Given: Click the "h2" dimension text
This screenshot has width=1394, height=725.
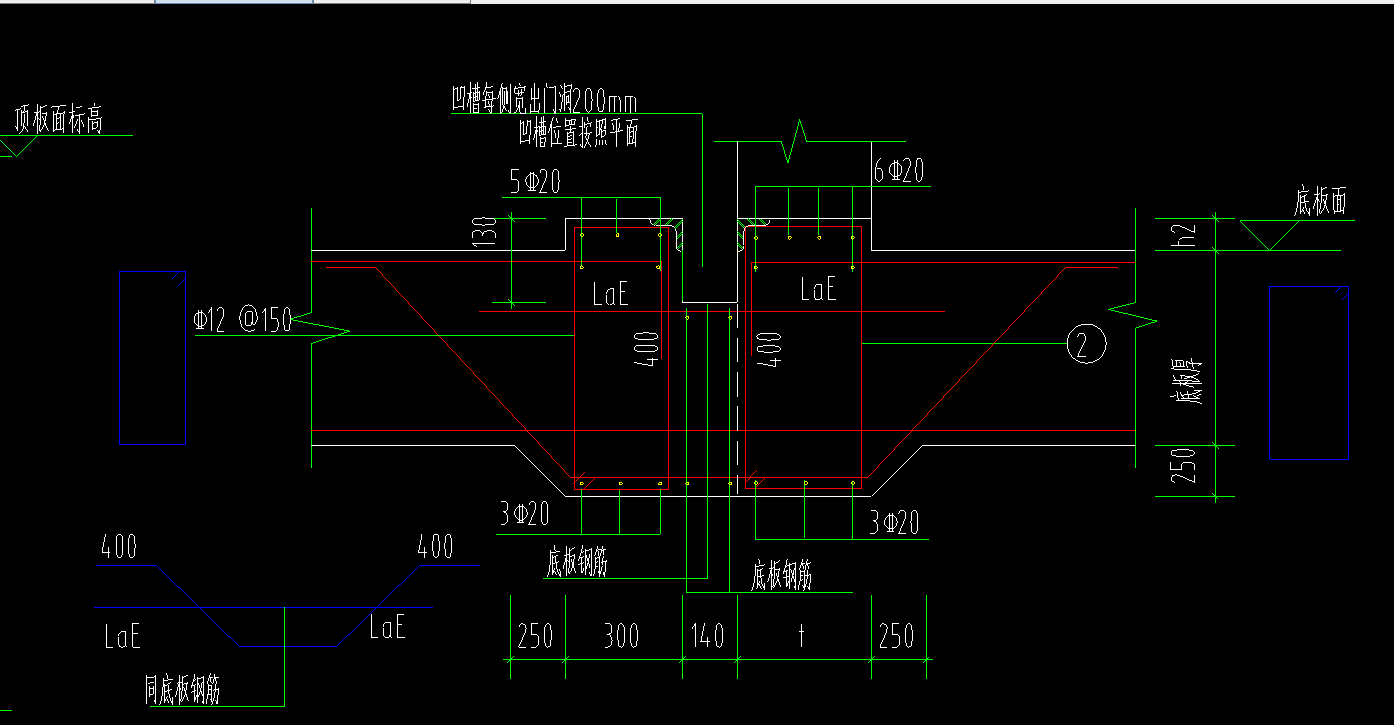Looking at the screenshot, I should tap(1182, 234).
